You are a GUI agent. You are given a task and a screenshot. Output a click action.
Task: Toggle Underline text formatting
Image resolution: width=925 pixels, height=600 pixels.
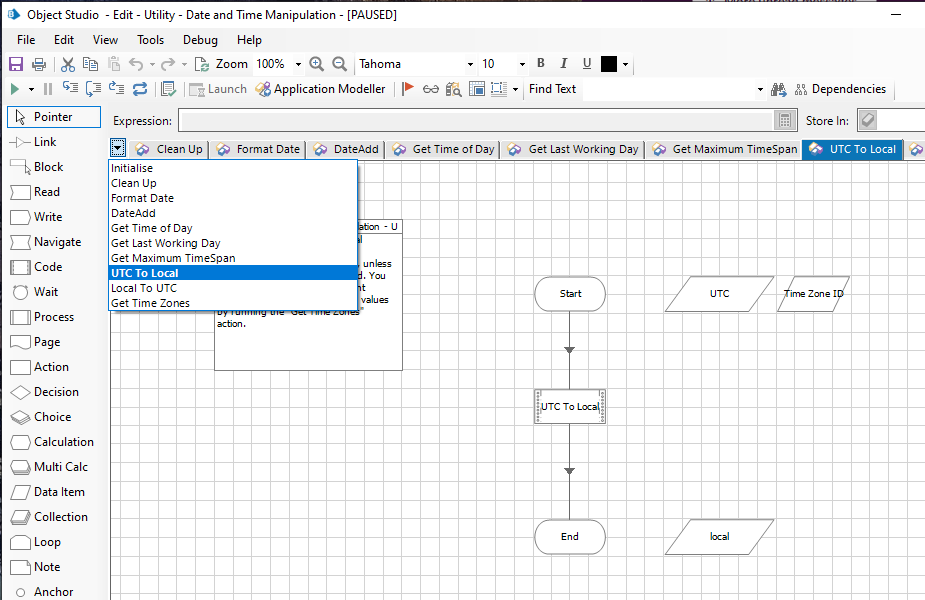[587, 64]
